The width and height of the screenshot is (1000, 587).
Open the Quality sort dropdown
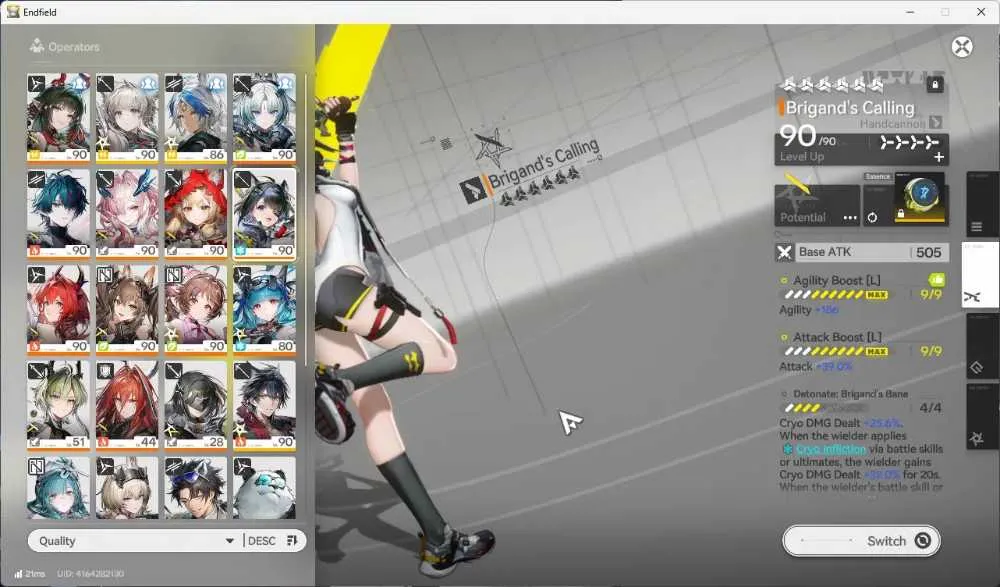click(x=135, y=541)
